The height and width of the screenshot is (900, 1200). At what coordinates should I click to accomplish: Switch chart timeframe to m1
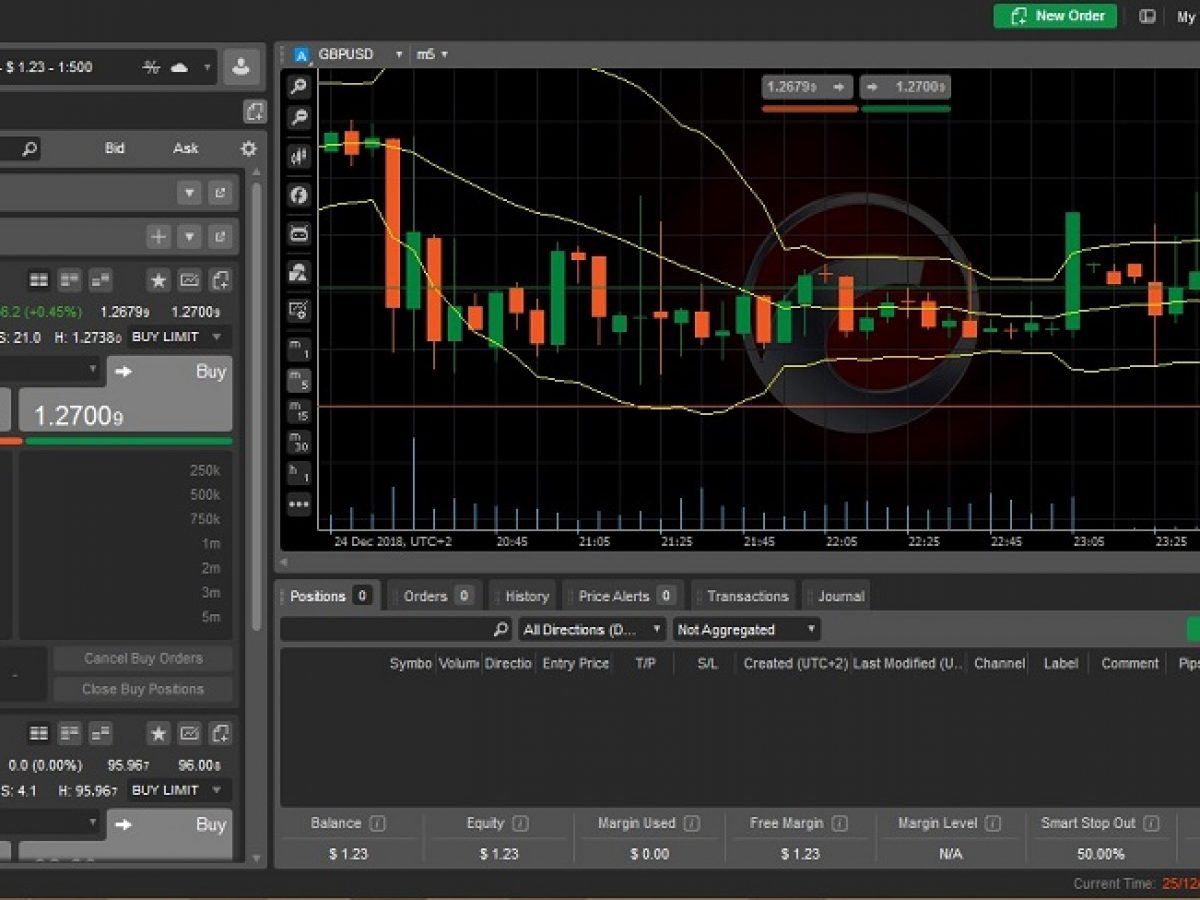[298, 350]
